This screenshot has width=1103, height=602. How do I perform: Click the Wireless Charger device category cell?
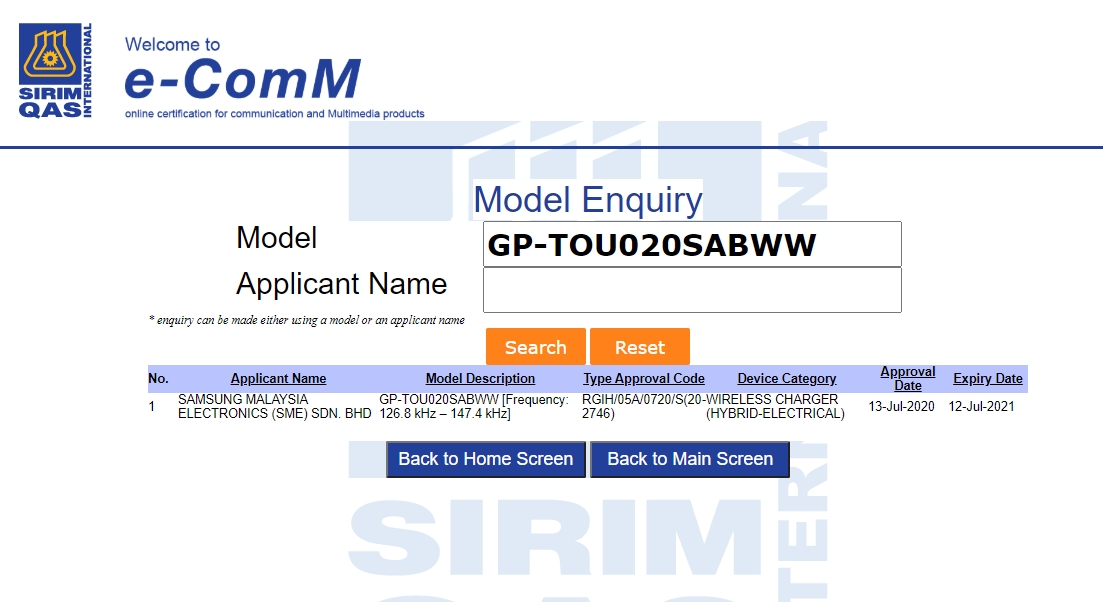pyautogui.click(x=776, y=406)
